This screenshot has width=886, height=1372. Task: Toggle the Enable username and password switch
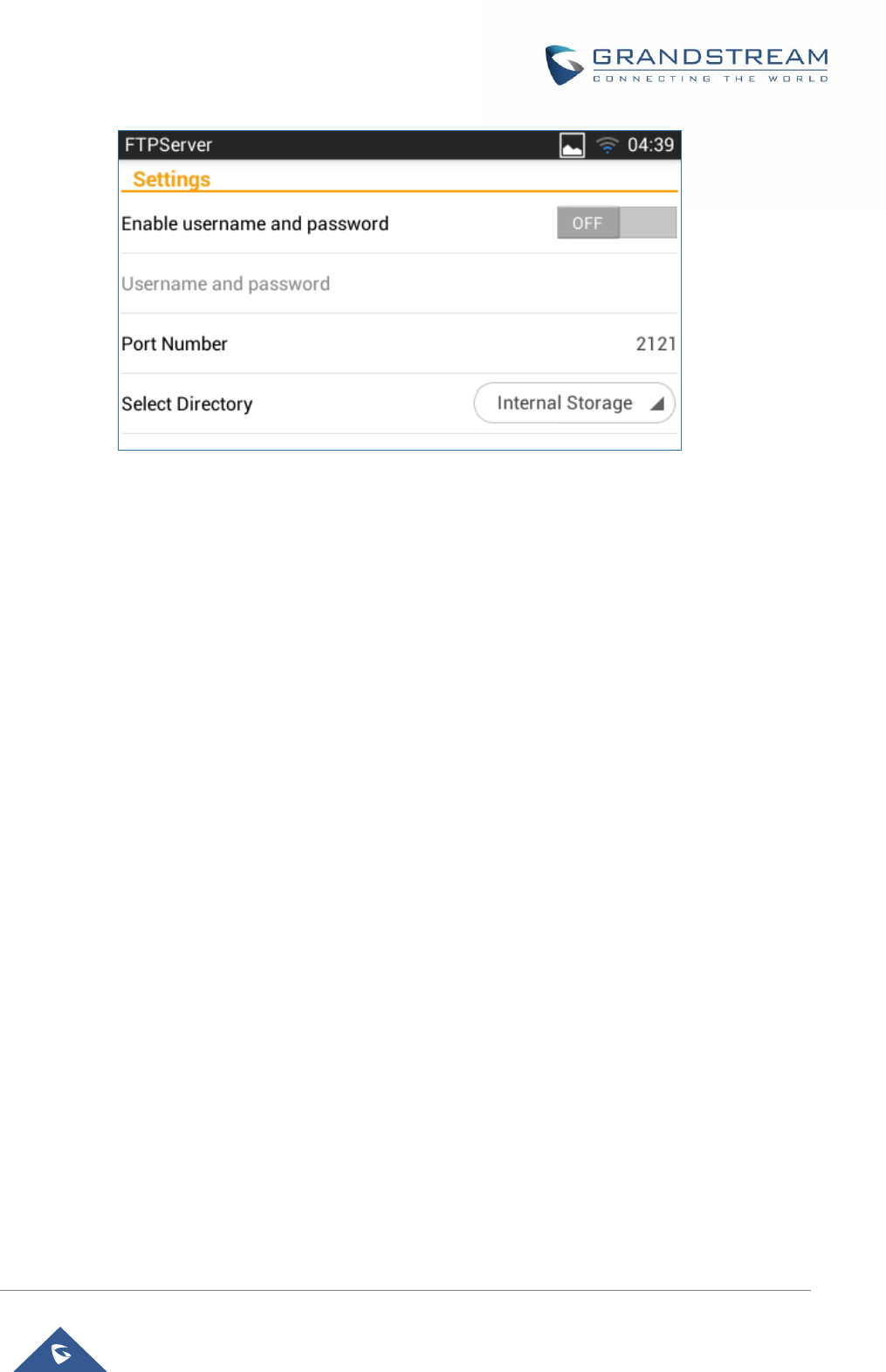click(x=616, y=223)
